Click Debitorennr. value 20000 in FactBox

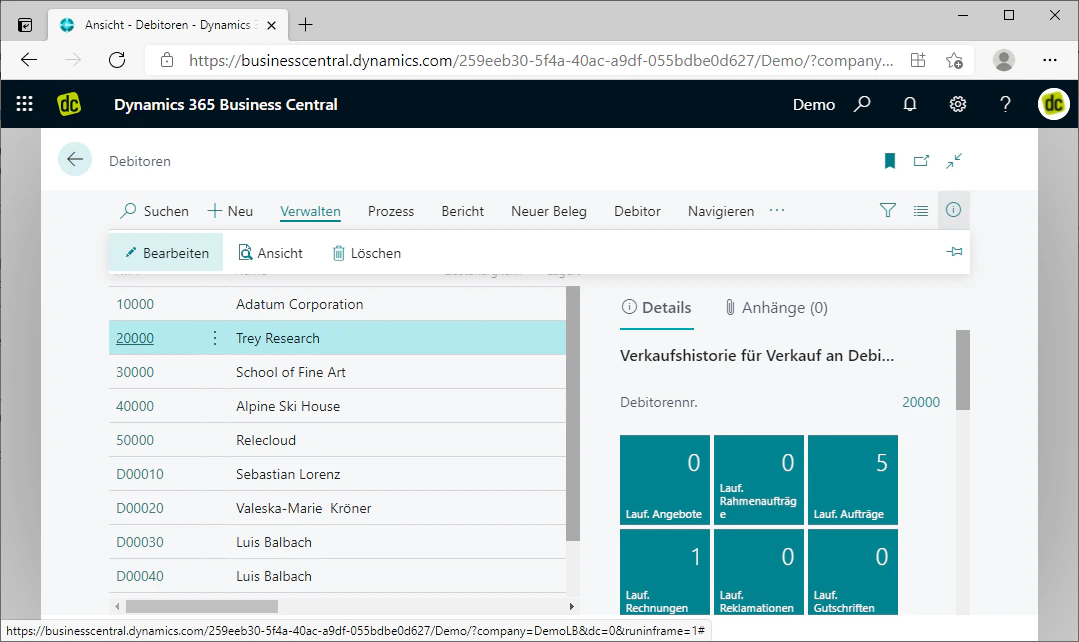tap(921, 402)
